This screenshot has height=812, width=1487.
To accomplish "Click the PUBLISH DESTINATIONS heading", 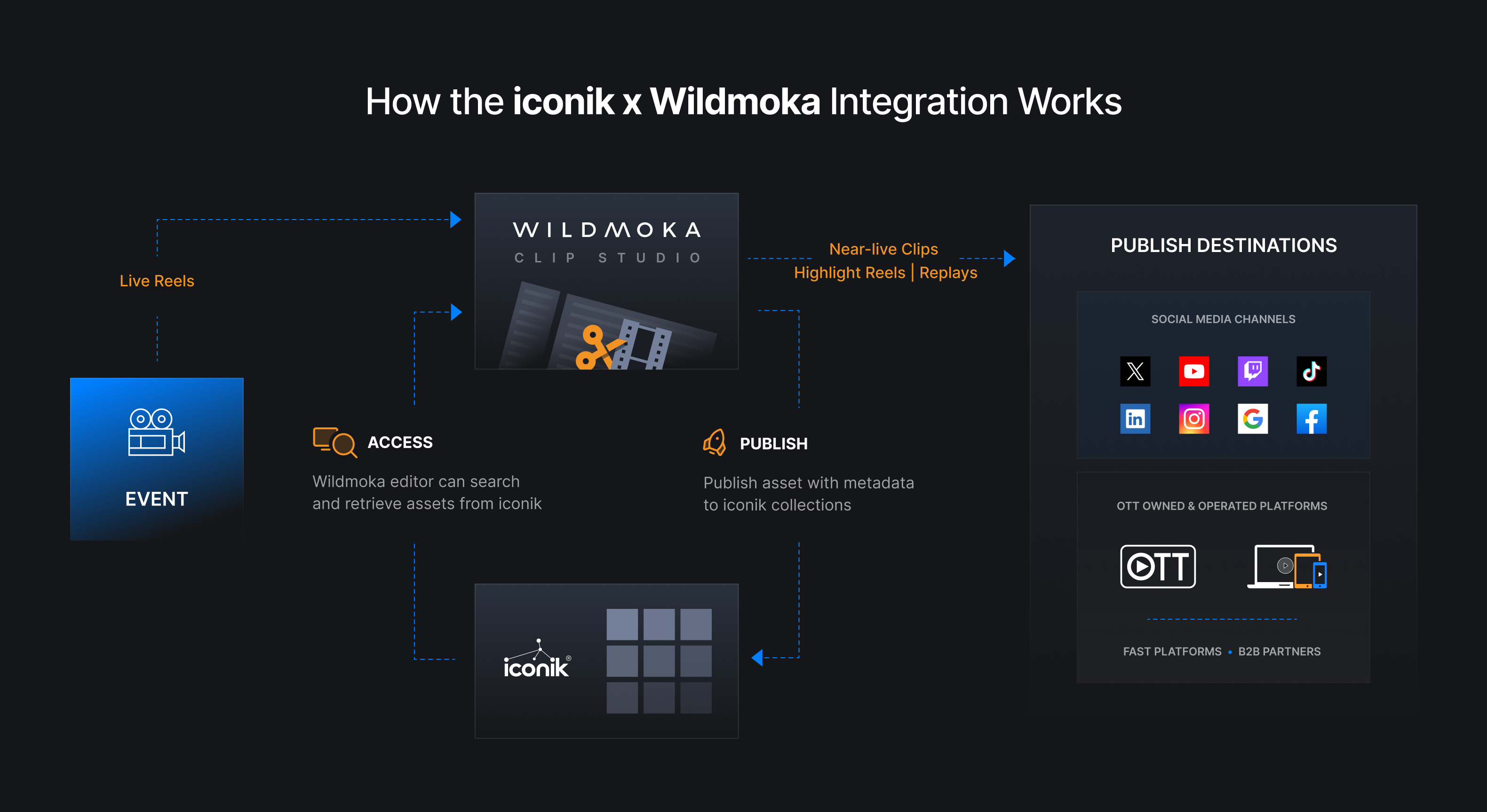I will tap(1223, 245).
